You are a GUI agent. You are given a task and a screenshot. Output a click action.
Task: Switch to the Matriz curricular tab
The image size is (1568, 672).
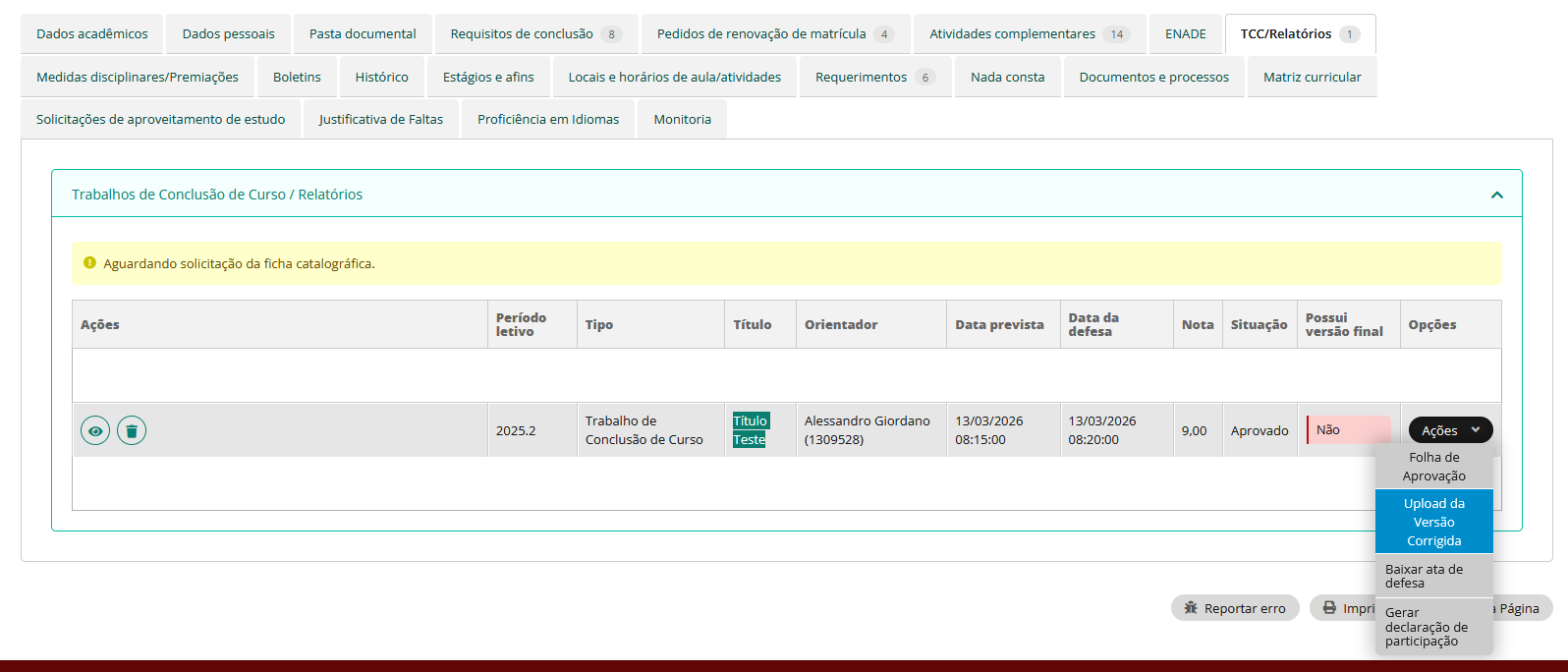(1312, 77)
